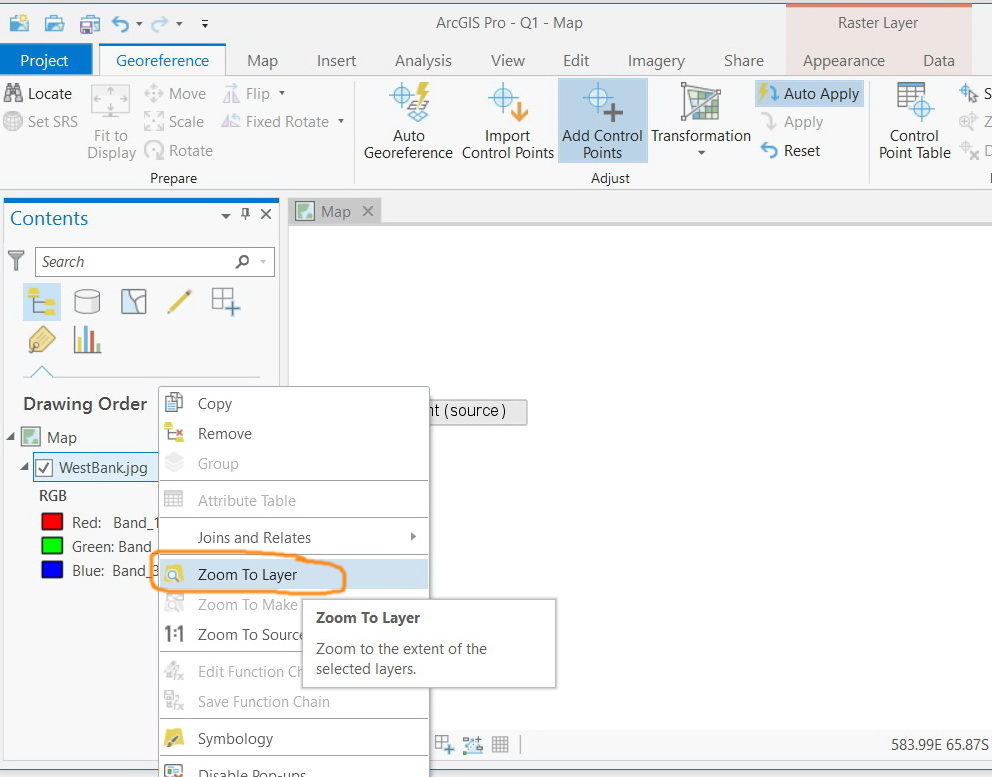Toggle auto-hide pin on Contents pane
Image resolution: width=992 pixels, height=777 pixels.
click(x=245, y=214)
